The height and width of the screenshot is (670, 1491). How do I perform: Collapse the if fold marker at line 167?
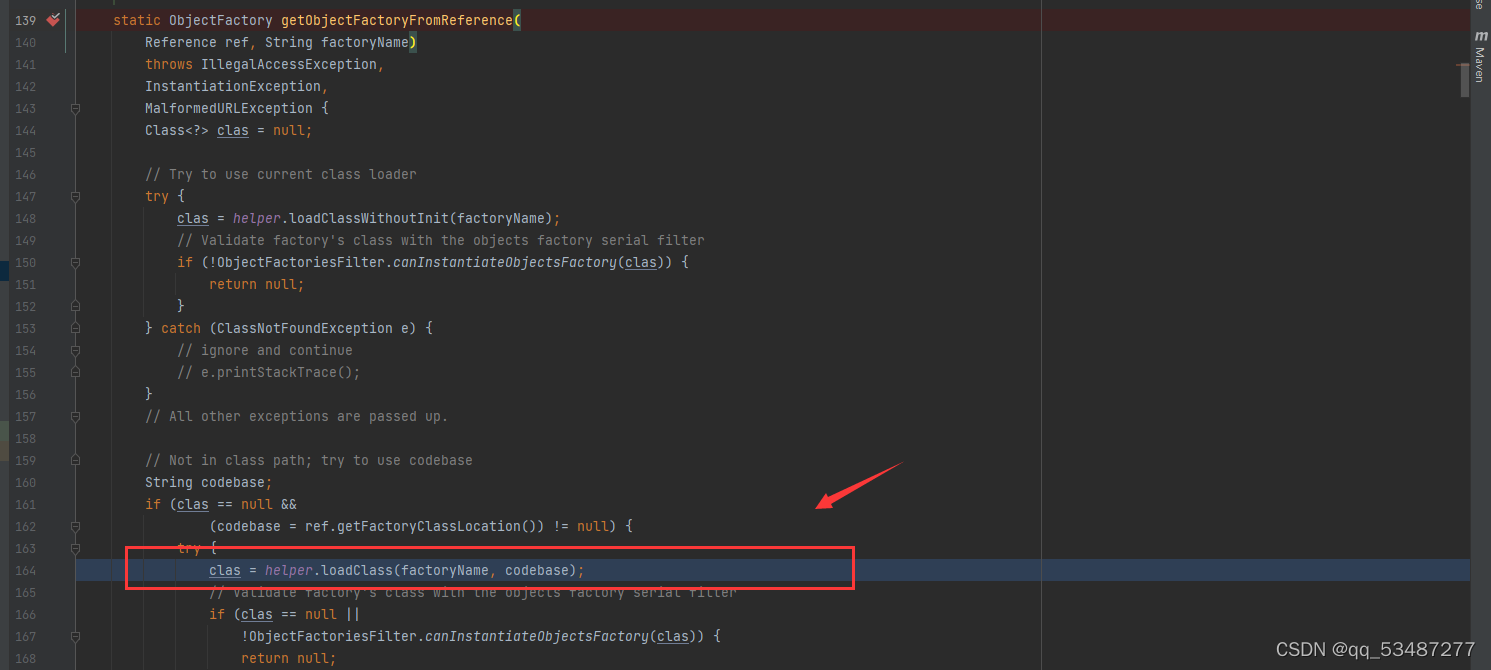75,636
